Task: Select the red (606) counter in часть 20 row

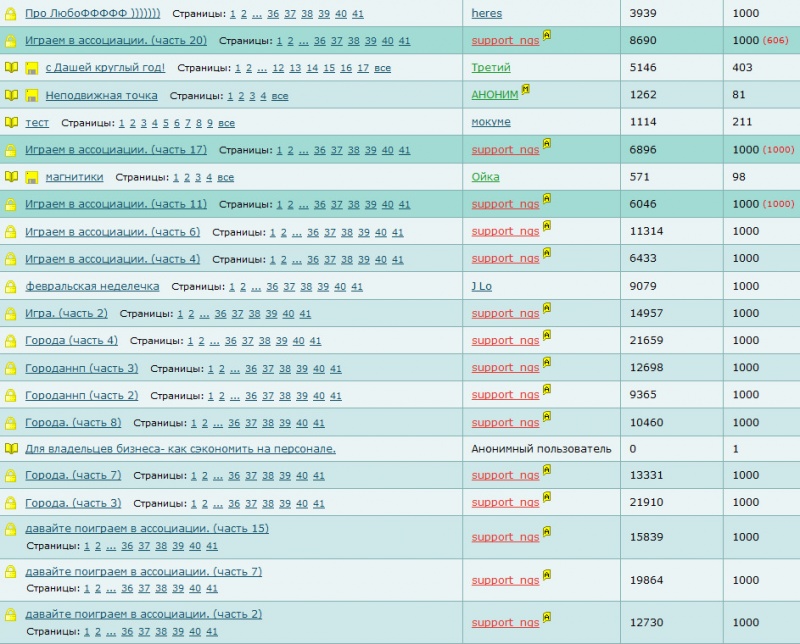Action: click(776, 40)
